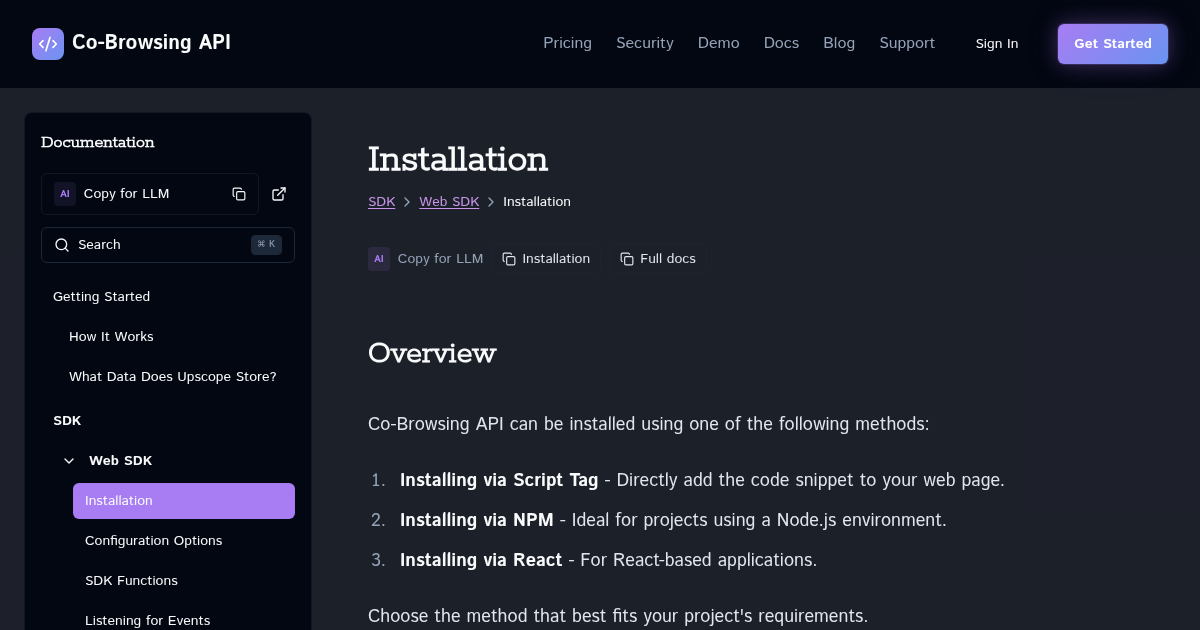This screenshot has height=630, width=1200.
Task: Click the Installation breadcrumb current page text
Action: (537, 202)
